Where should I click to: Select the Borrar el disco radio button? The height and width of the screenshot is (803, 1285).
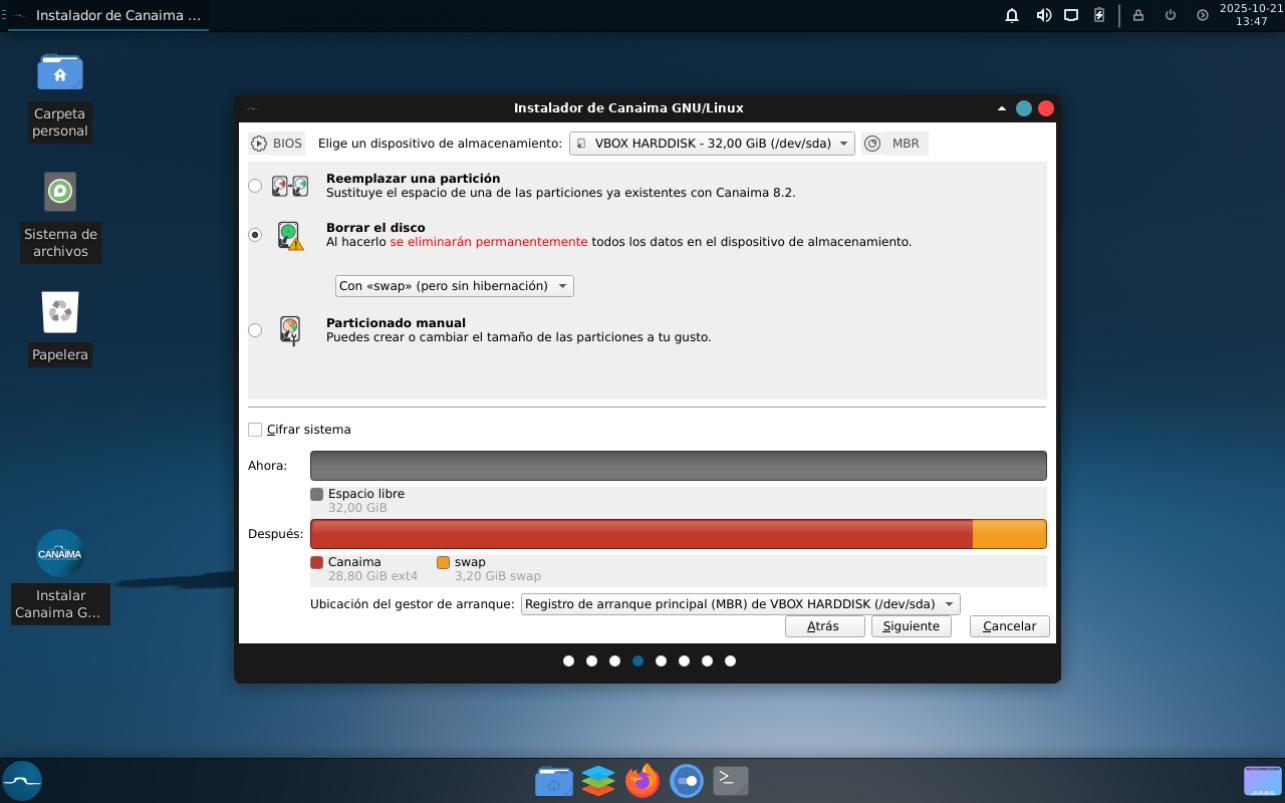click(x=255, y=235)
